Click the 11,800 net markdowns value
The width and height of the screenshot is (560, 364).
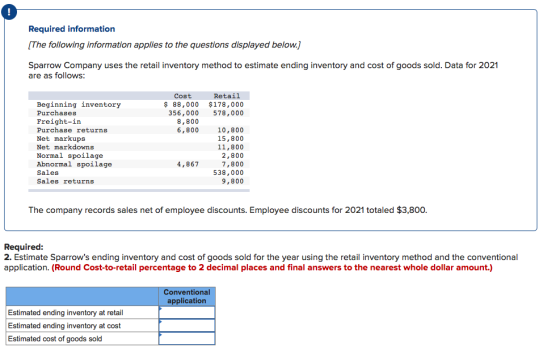[230, 147]
